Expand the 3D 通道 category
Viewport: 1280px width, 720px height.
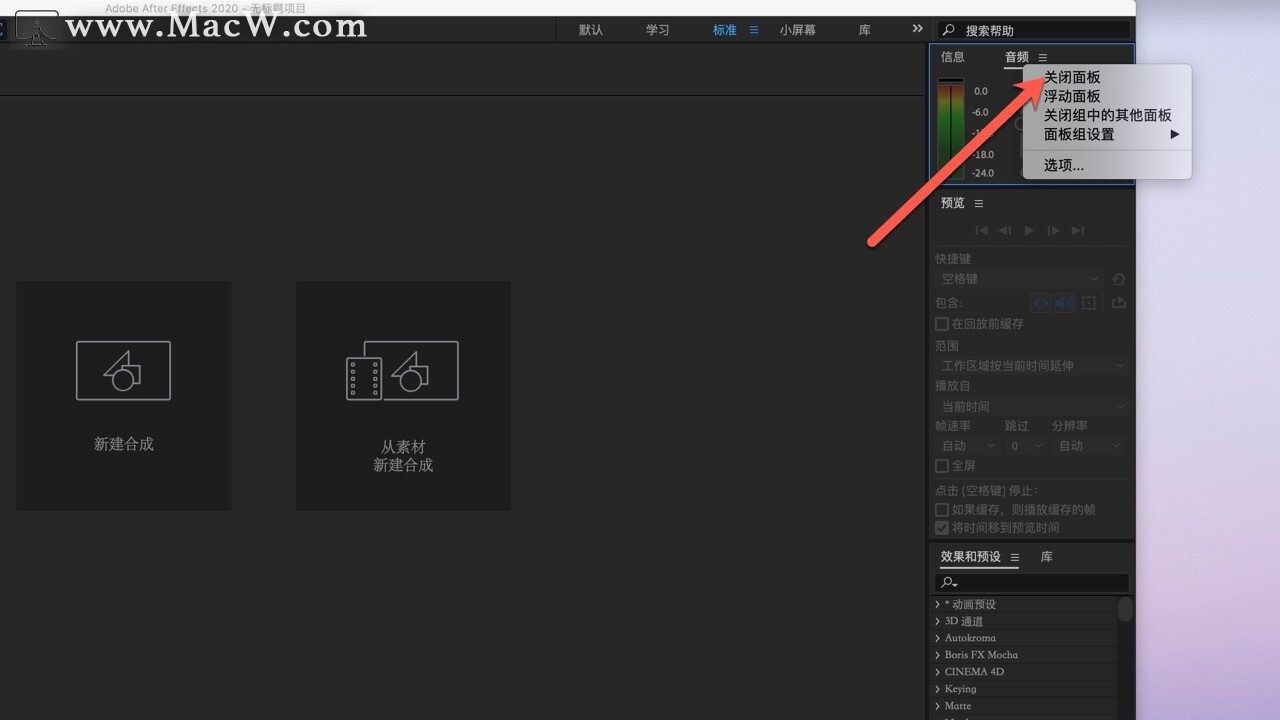point(938,621)
